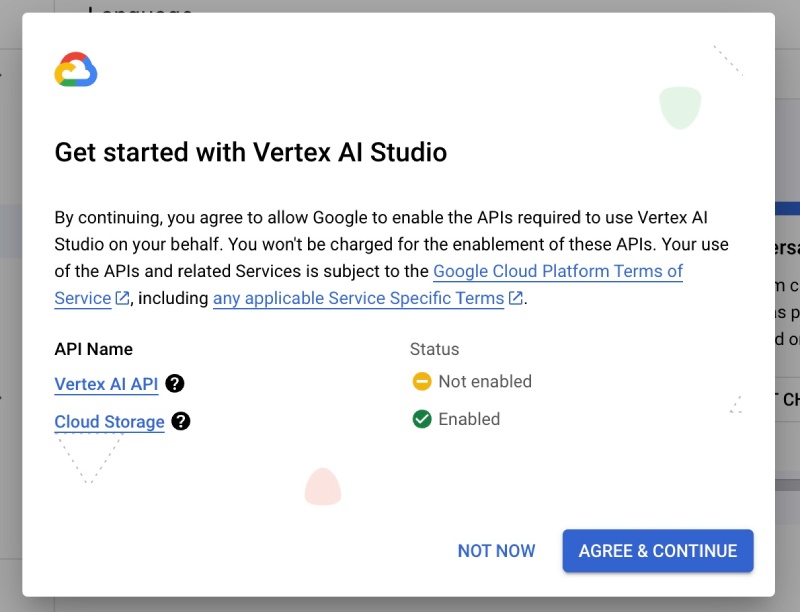The image size is (800, 612).
Task: Click the help icon beside Cloud Storage
Action: coord(181,423)
